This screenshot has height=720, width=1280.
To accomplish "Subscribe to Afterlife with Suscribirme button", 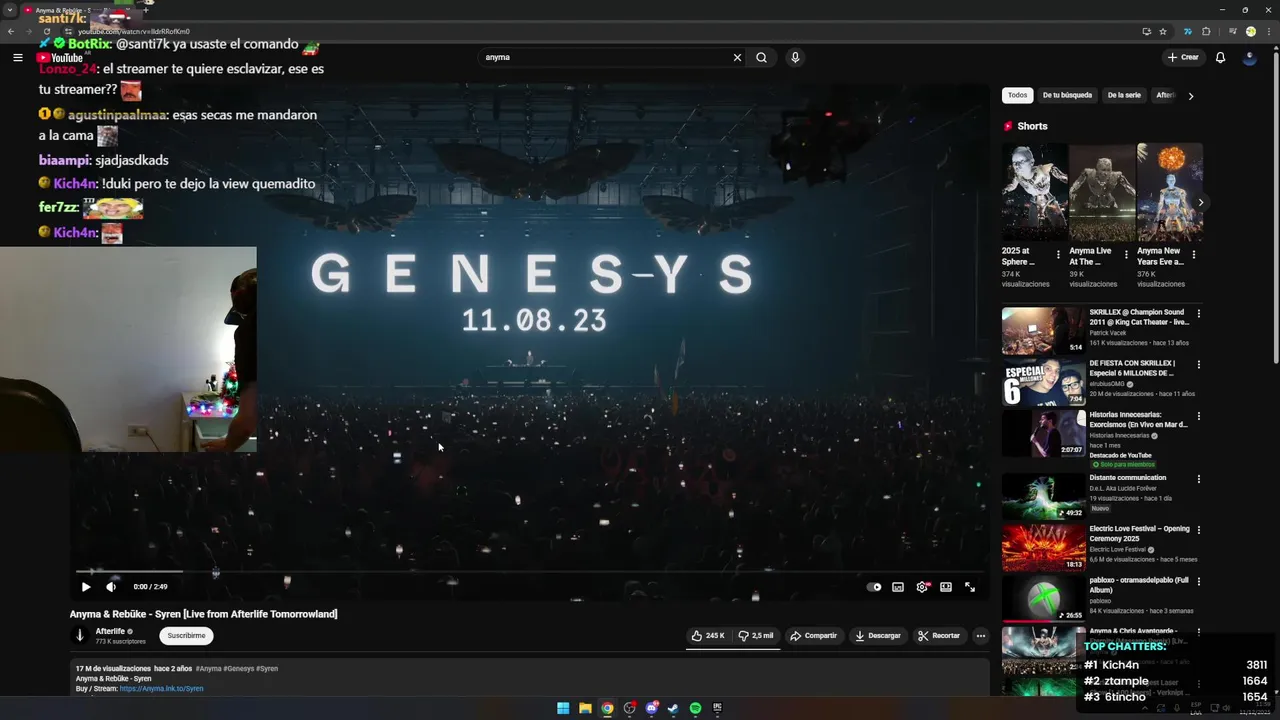I will click(186, 635).
